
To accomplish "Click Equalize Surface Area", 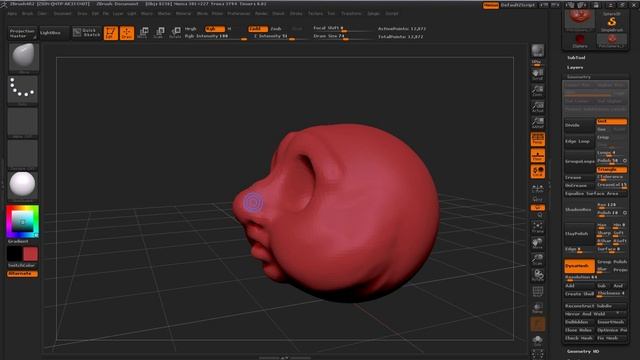I will (x=596, y=193).
